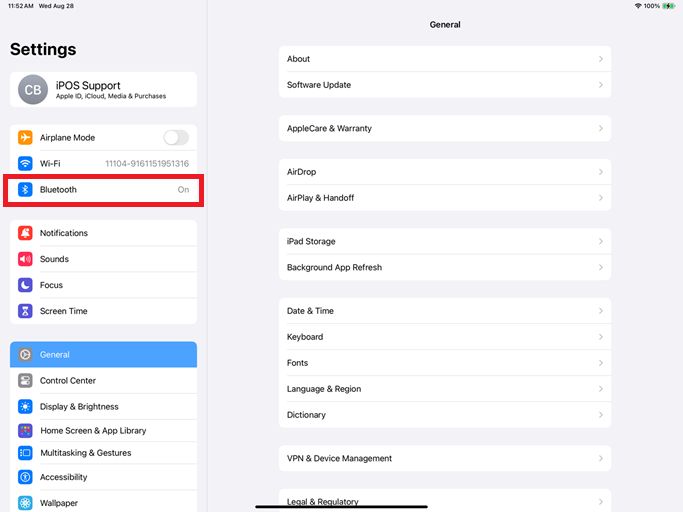Tap the Keyboard label
Viewport: 683px width, 512px height.
coord(305,337)
